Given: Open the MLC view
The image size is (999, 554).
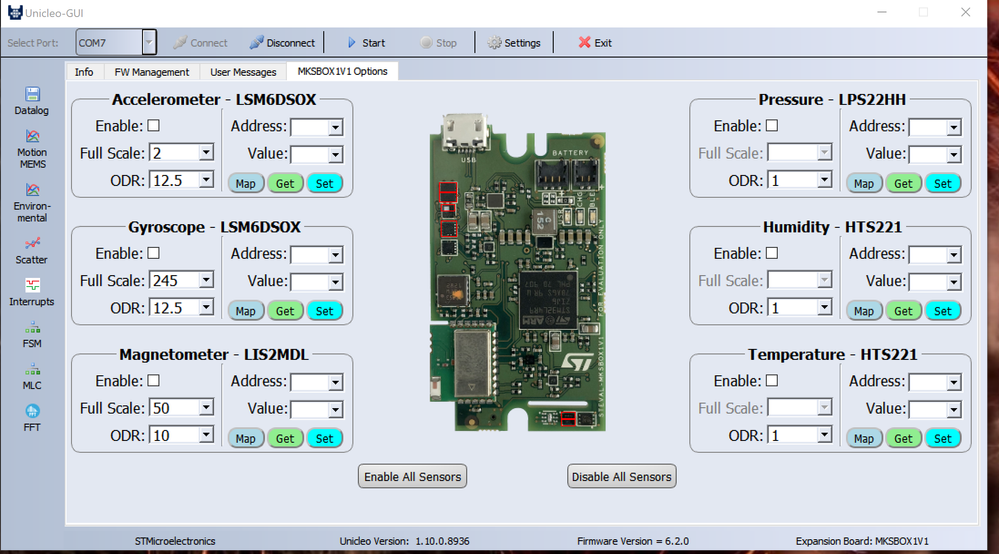Looking at the screenshot, I should 32,377.
